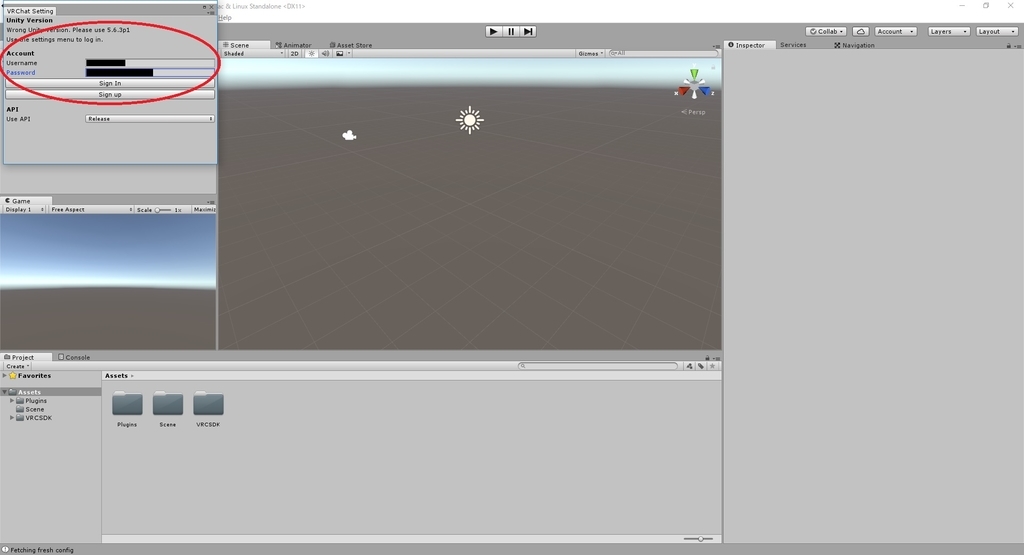Expand the Favorites tree arrow
The width and height of the screenshot is (1024, 555).
(5, 376)
